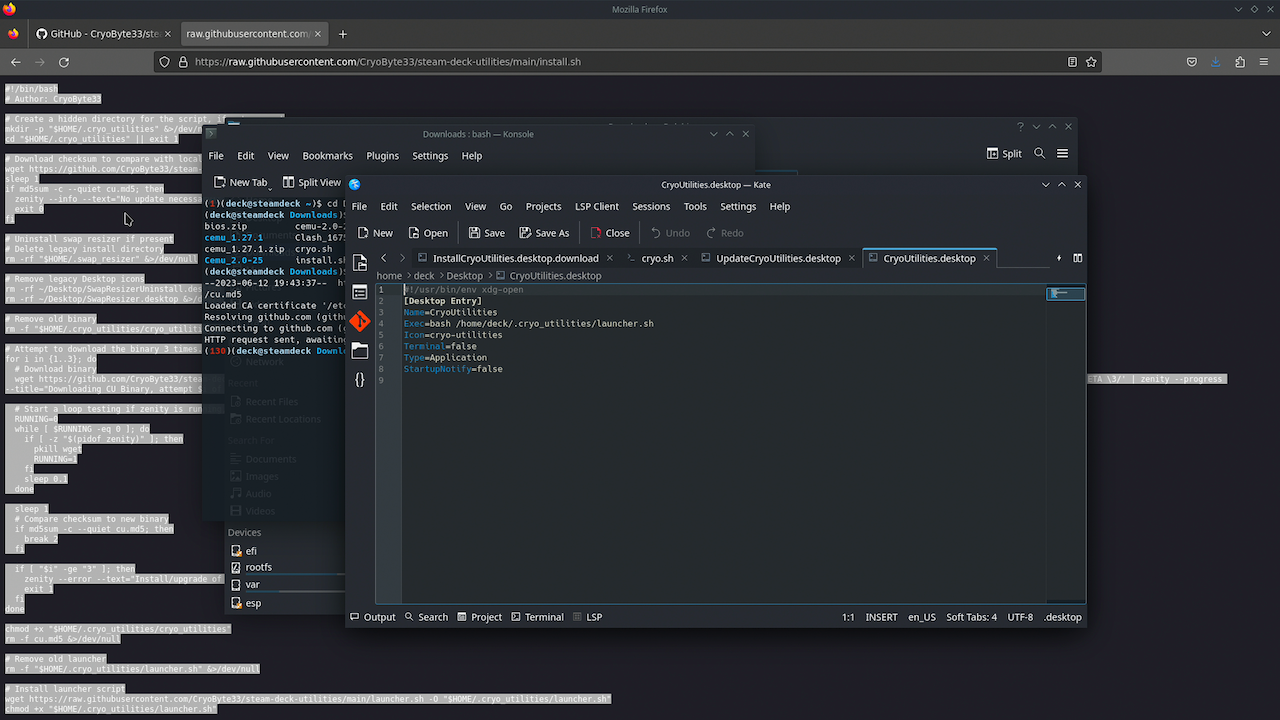Close the CryoUtilities.desktop tab

pos(987,258)
